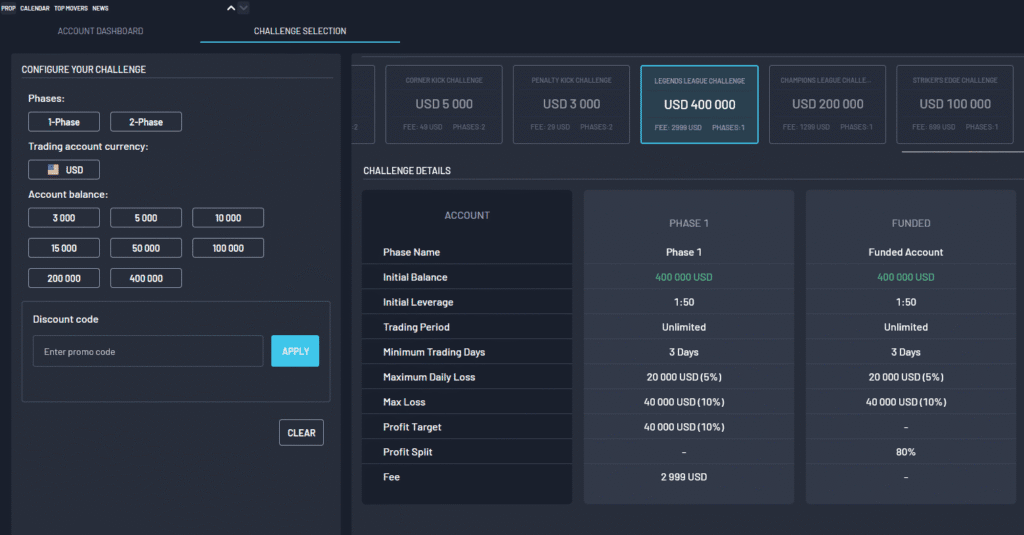Screen dimensions: 1024x535
Task: Click the PHASE 1 column header
Action: [689, 223]
